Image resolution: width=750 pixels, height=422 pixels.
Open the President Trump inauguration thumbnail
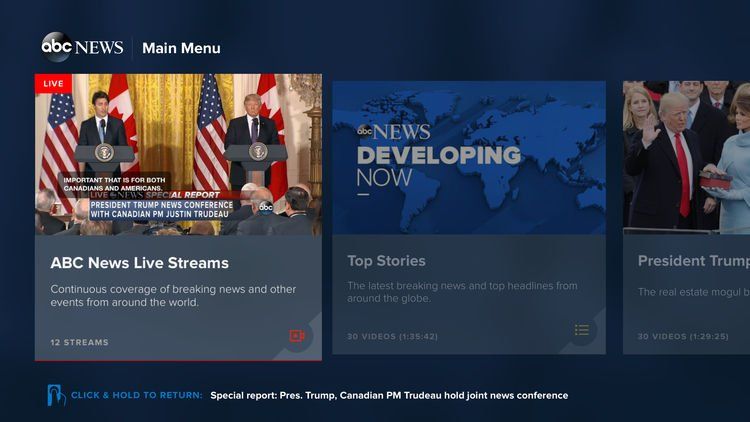tap(686, 157)
